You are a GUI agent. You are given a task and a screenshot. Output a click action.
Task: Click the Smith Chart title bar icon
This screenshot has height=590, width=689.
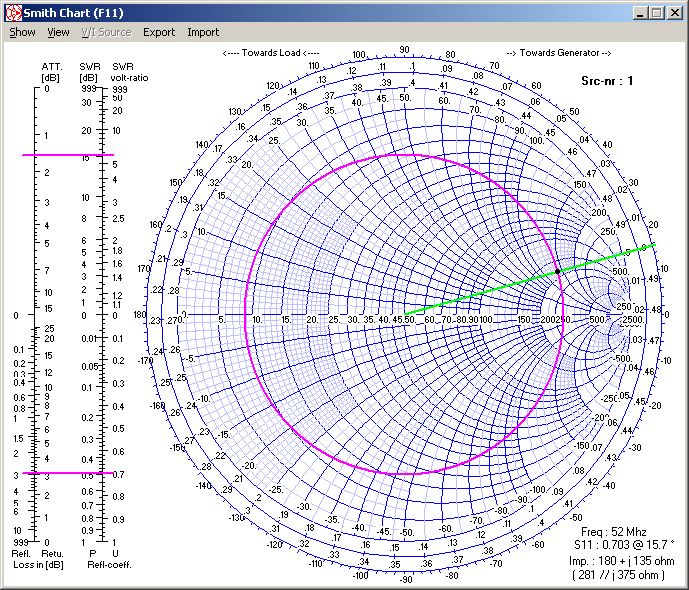pos(12,12)
